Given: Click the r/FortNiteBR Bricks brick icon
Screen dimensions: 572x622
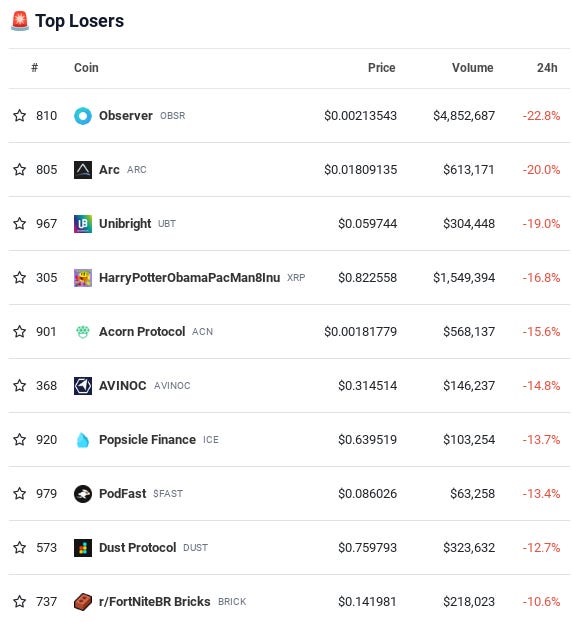Looking at the screenshot, I should (83, 601).
